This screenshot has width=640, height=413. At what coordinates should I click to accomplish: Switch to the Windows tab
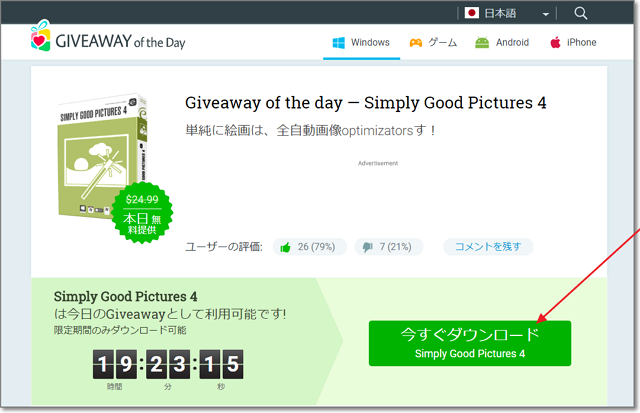(x=361, y=42)
